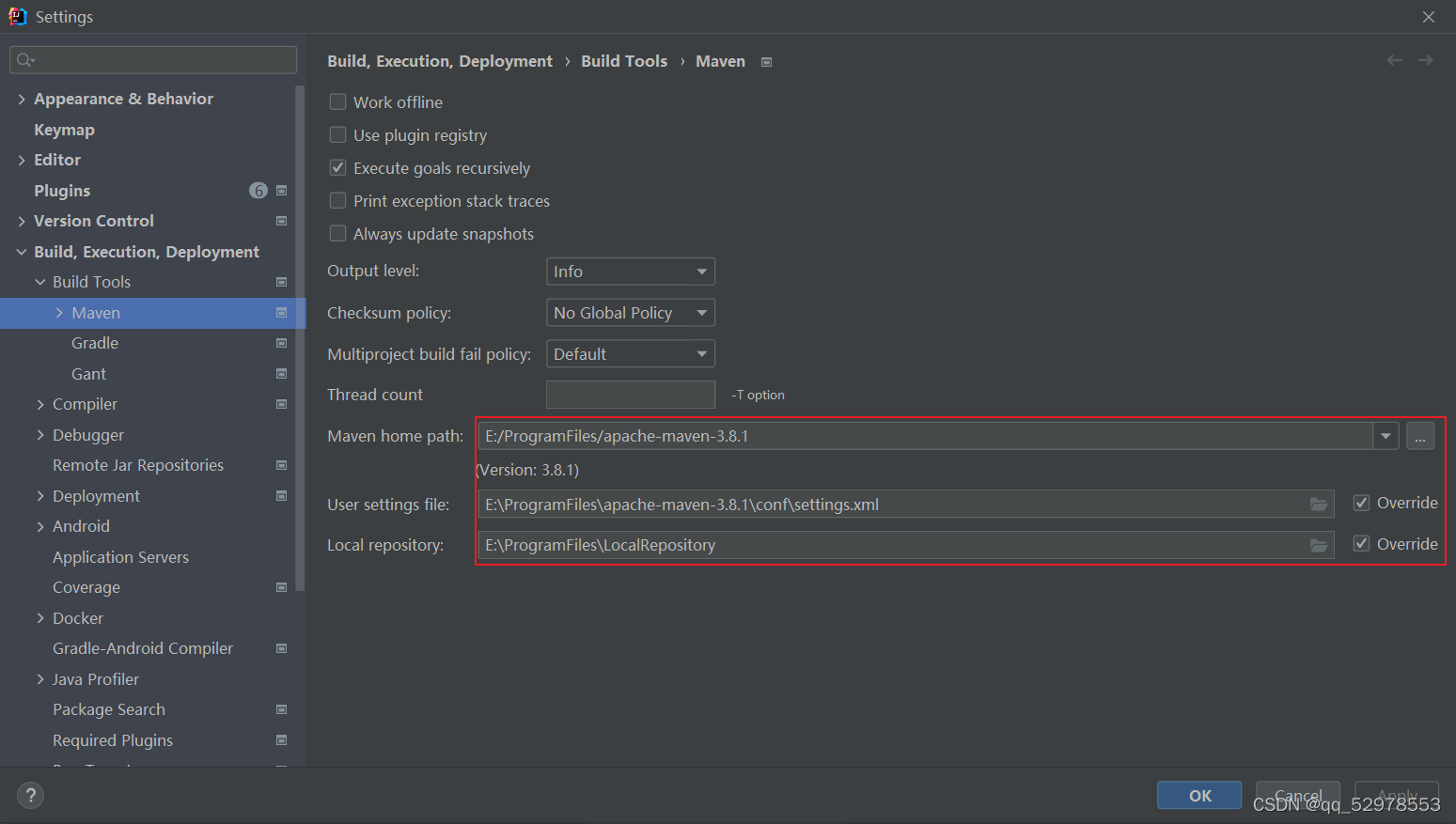Click the IntelliJ logo in title bar
The width and height of the screenshot is (1456, 824).
point(17,16)
